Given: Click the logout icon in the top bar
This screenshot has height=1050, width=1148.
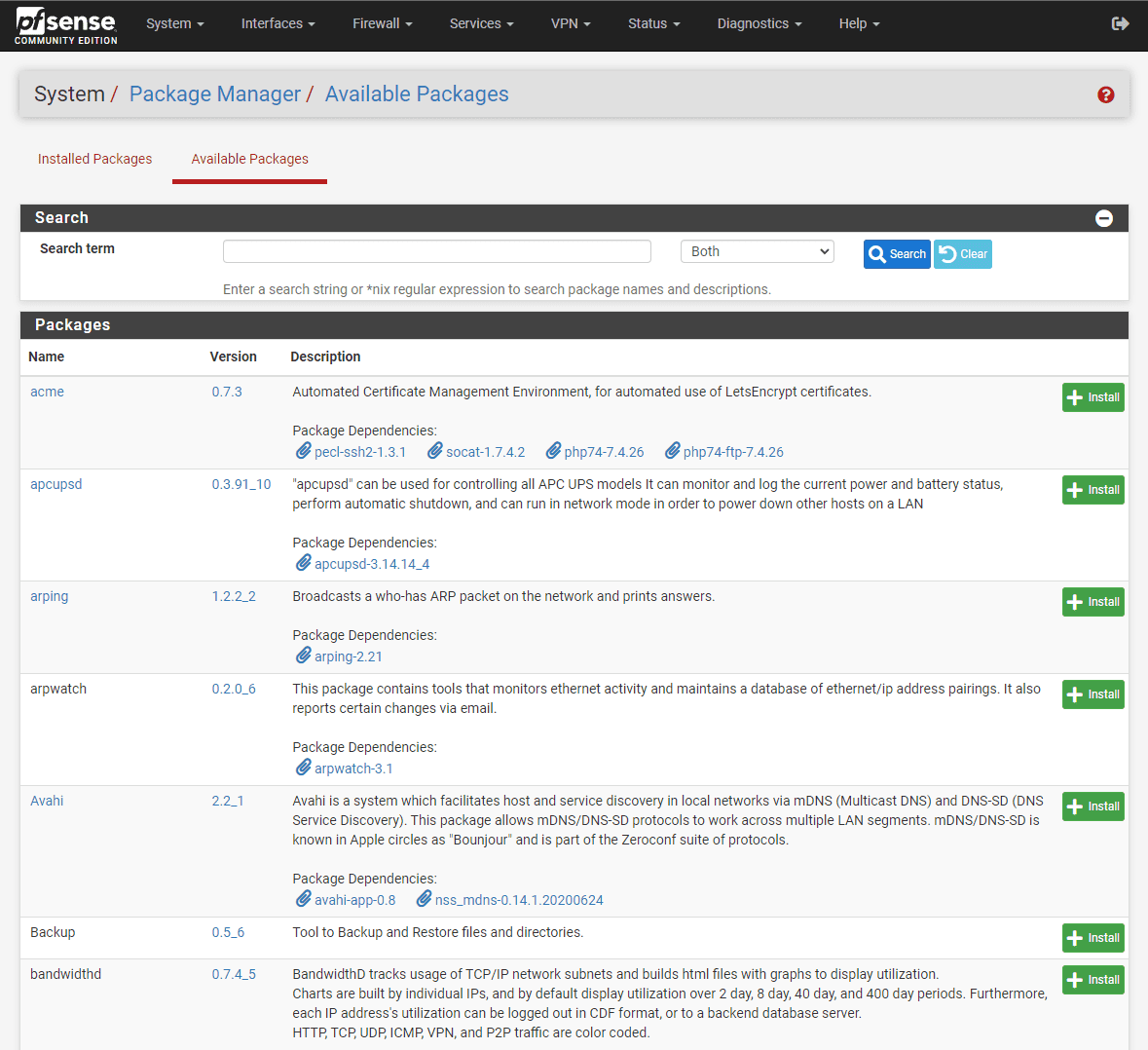Looking at the screenshot, I should 1120,23.
